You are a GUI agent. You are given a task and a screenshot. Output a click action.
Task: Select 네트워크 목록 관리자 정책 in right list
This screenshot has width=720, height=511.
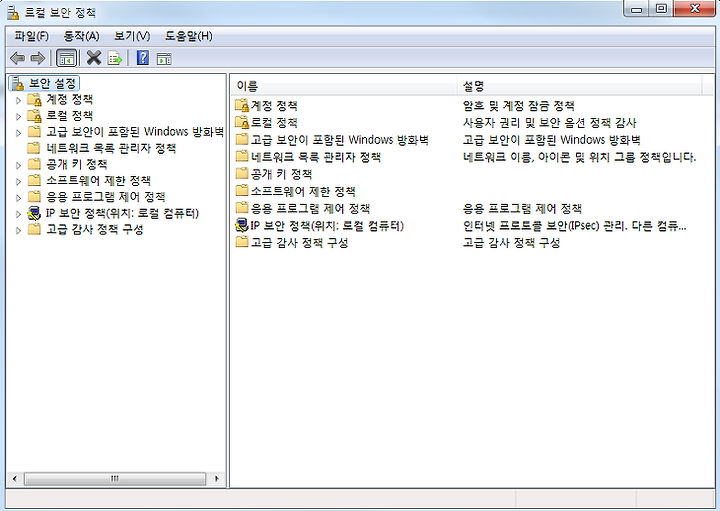coord(315,157)
